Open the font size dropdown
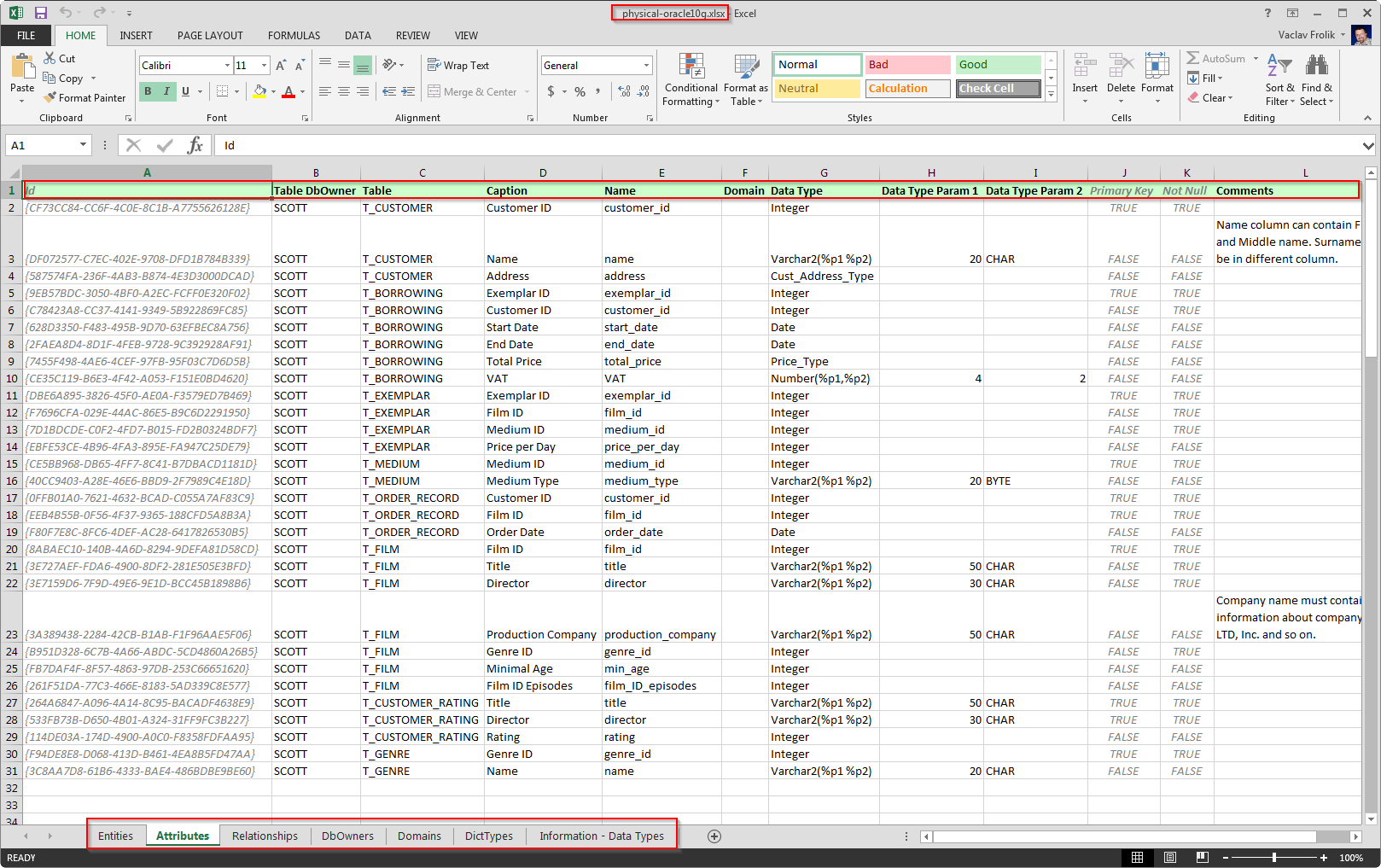The width and height of the screenshot is (1381, 868). click(264, 66)
